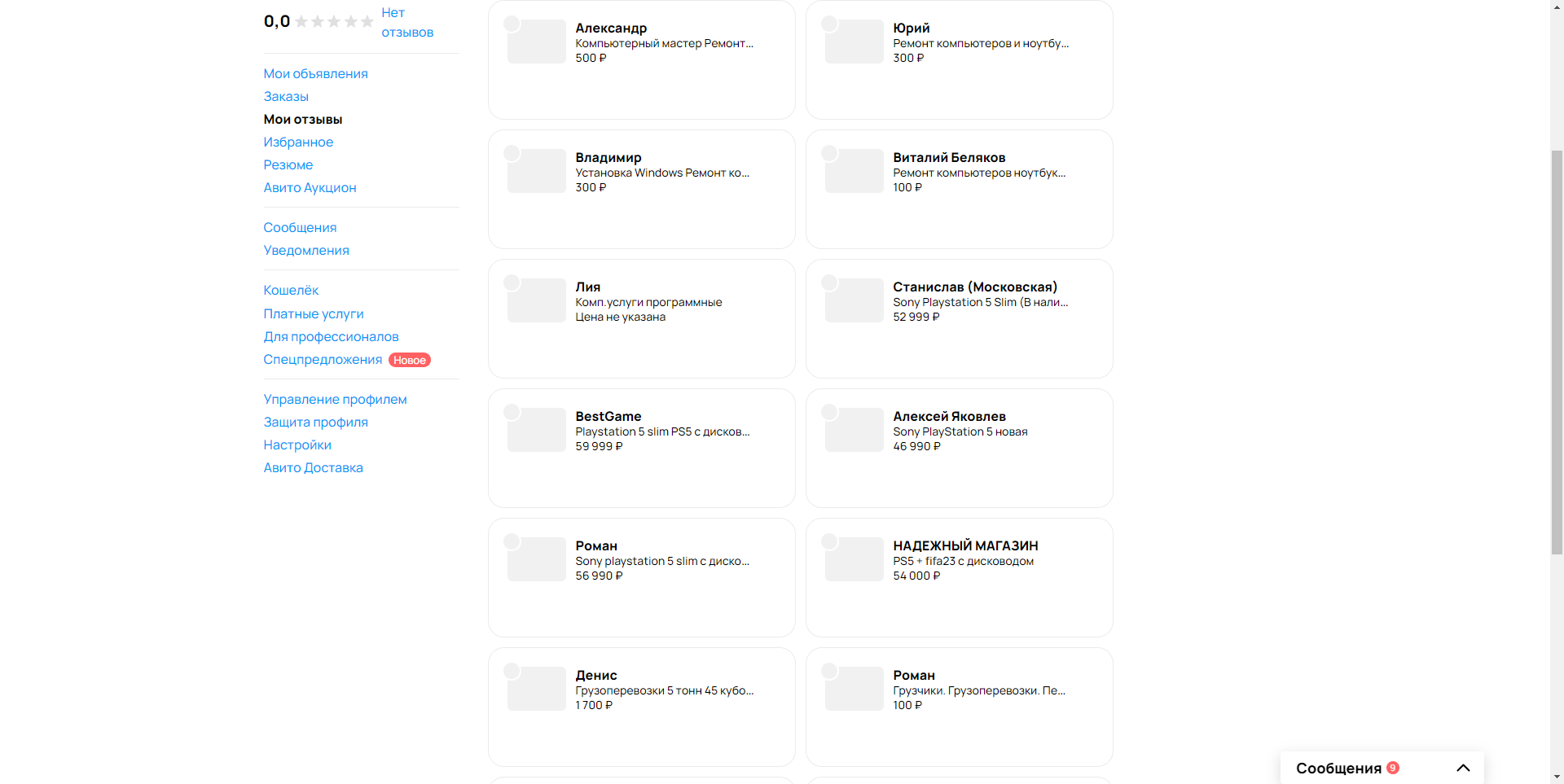Screen dimensions: 1564x784
Task: Open Владимир's listing thumbnail
Action: coord(536,171)
